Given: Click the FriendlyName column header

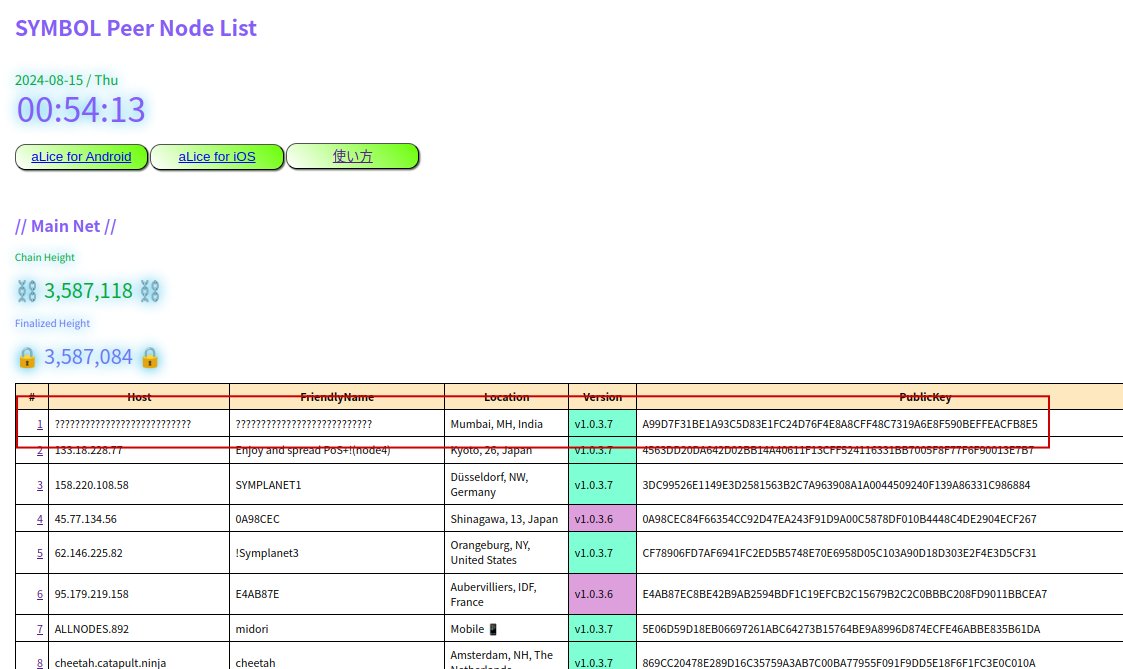Looking at the screenshot, I should (x=337, y=397).
